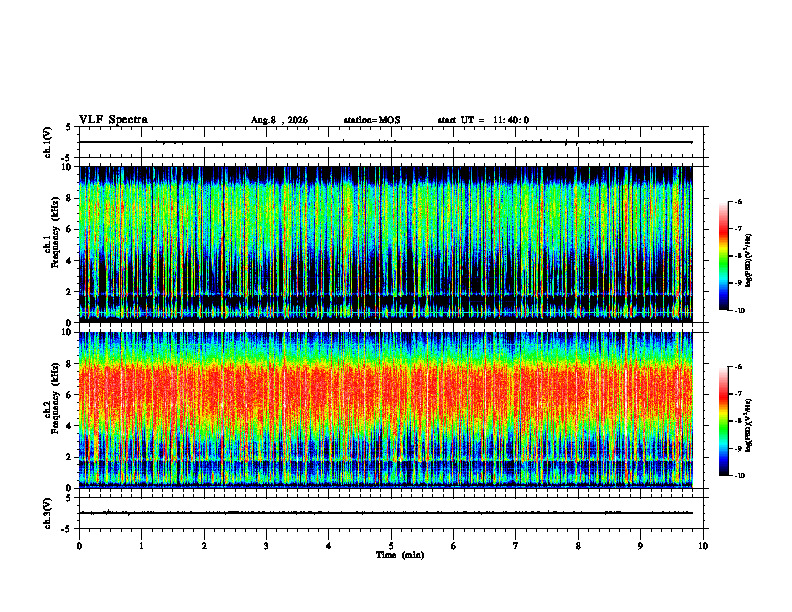Screen dimensions: 792x612
Task: Click the ch.2 frequency axis tick "8"
Action: [70, 364]
